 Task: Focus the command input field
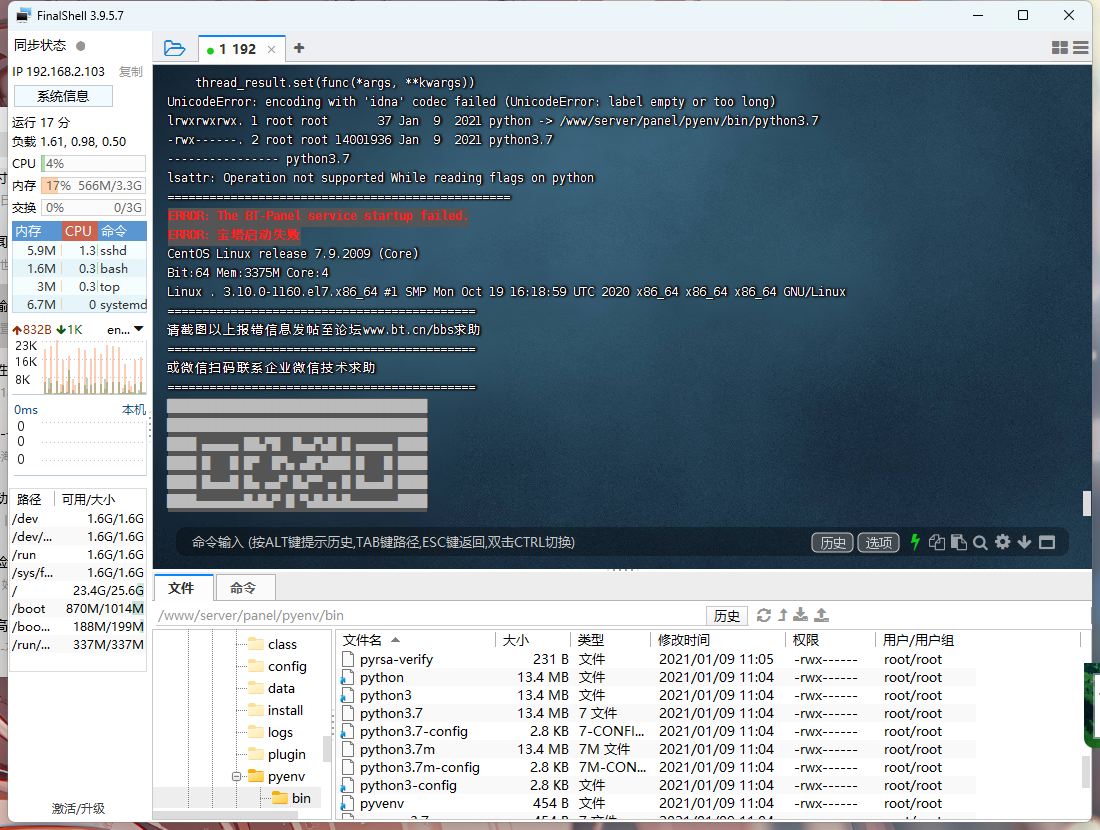pos(491,542)
